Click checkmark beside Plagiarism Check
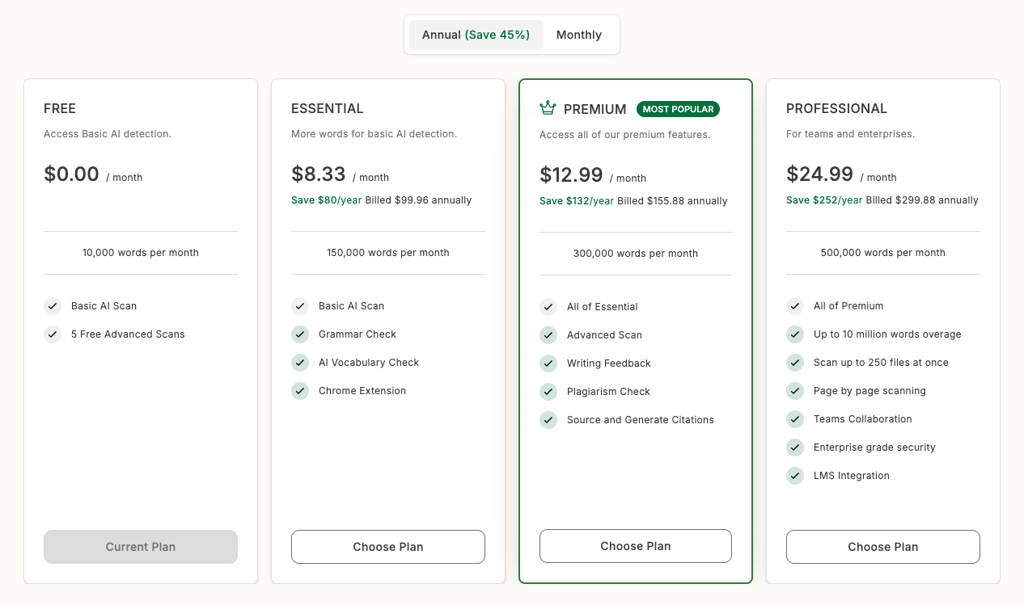This screenshot has height=605, width=1024. (x=548, y=391)
